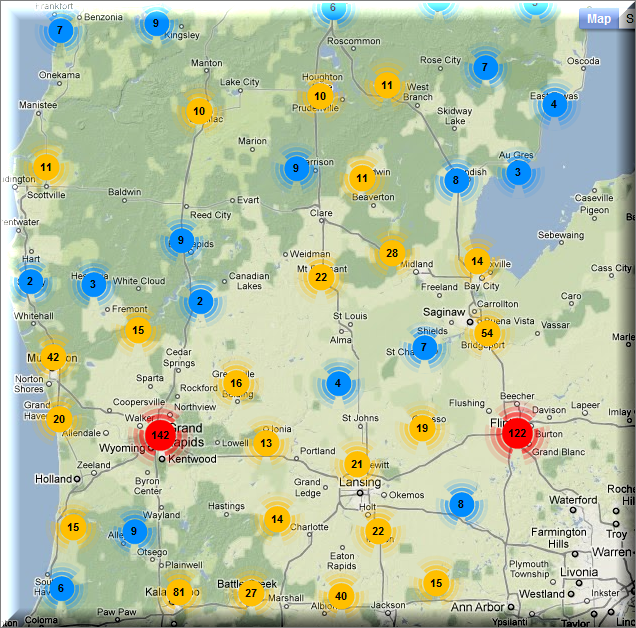Screen dimensions: 636x628
Task: Open the blue 4 cluster northwest of St Johns
Action: (338, 383)
